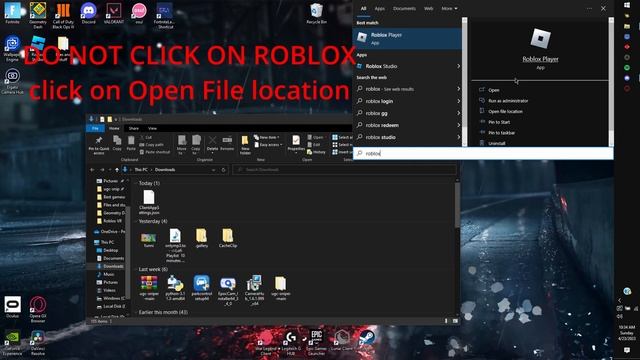The image size is (640, 360).
Task: Click Run as administrator in search panel
Action: pyautogui.click(x=508, y=101)
